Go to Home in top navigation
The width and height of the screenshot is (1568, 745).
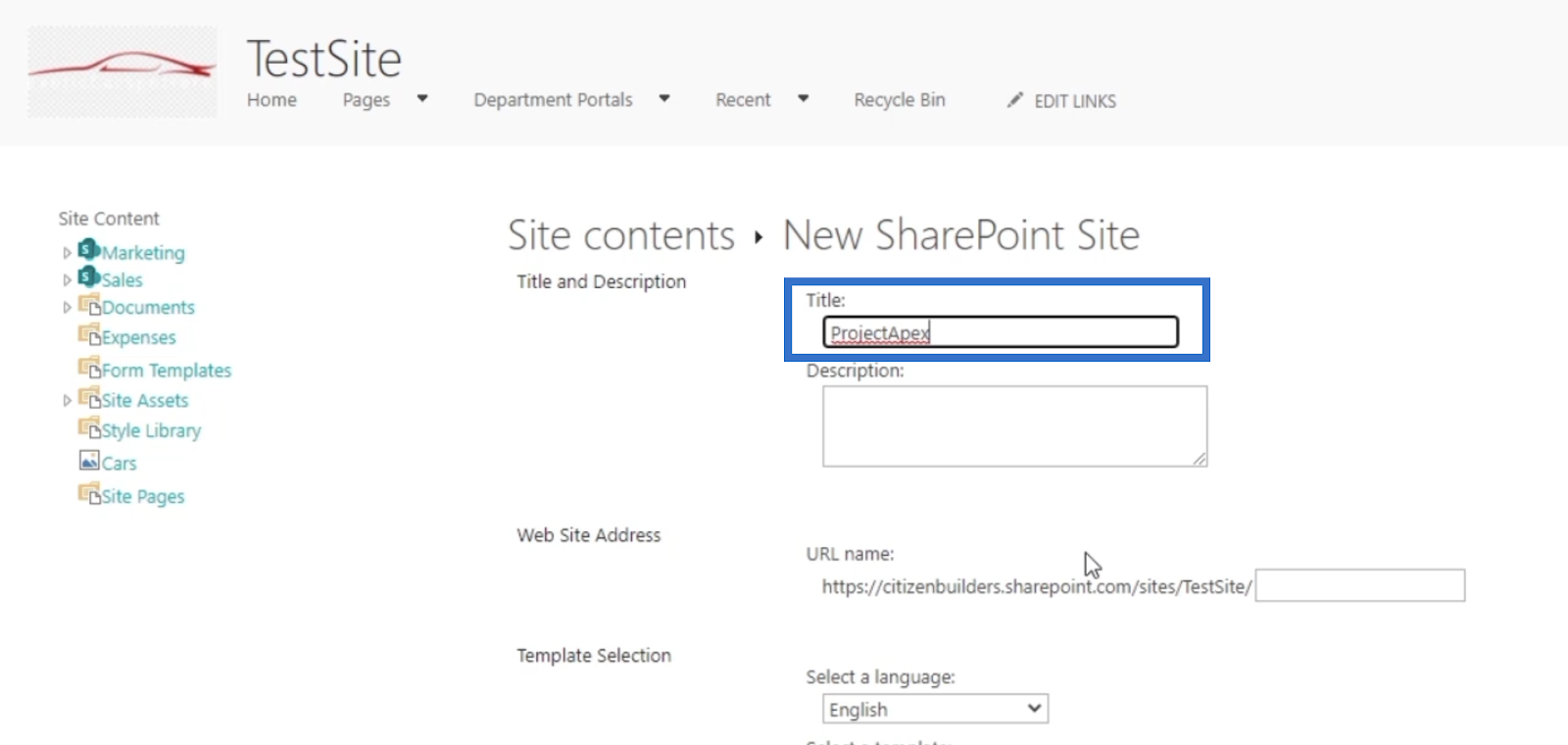[271, 100]
